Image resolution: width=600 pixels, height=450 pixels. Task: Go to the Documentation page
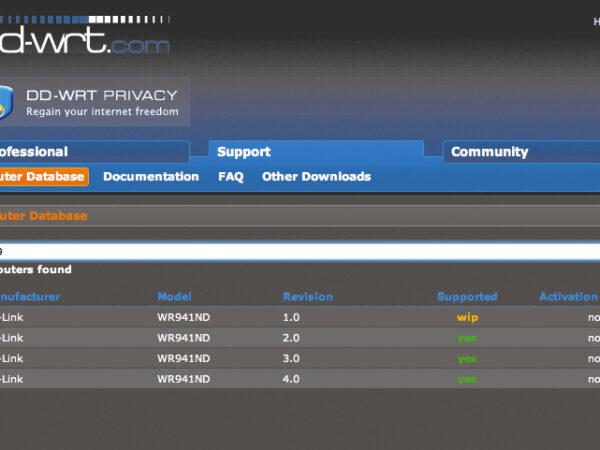point(151,177)
